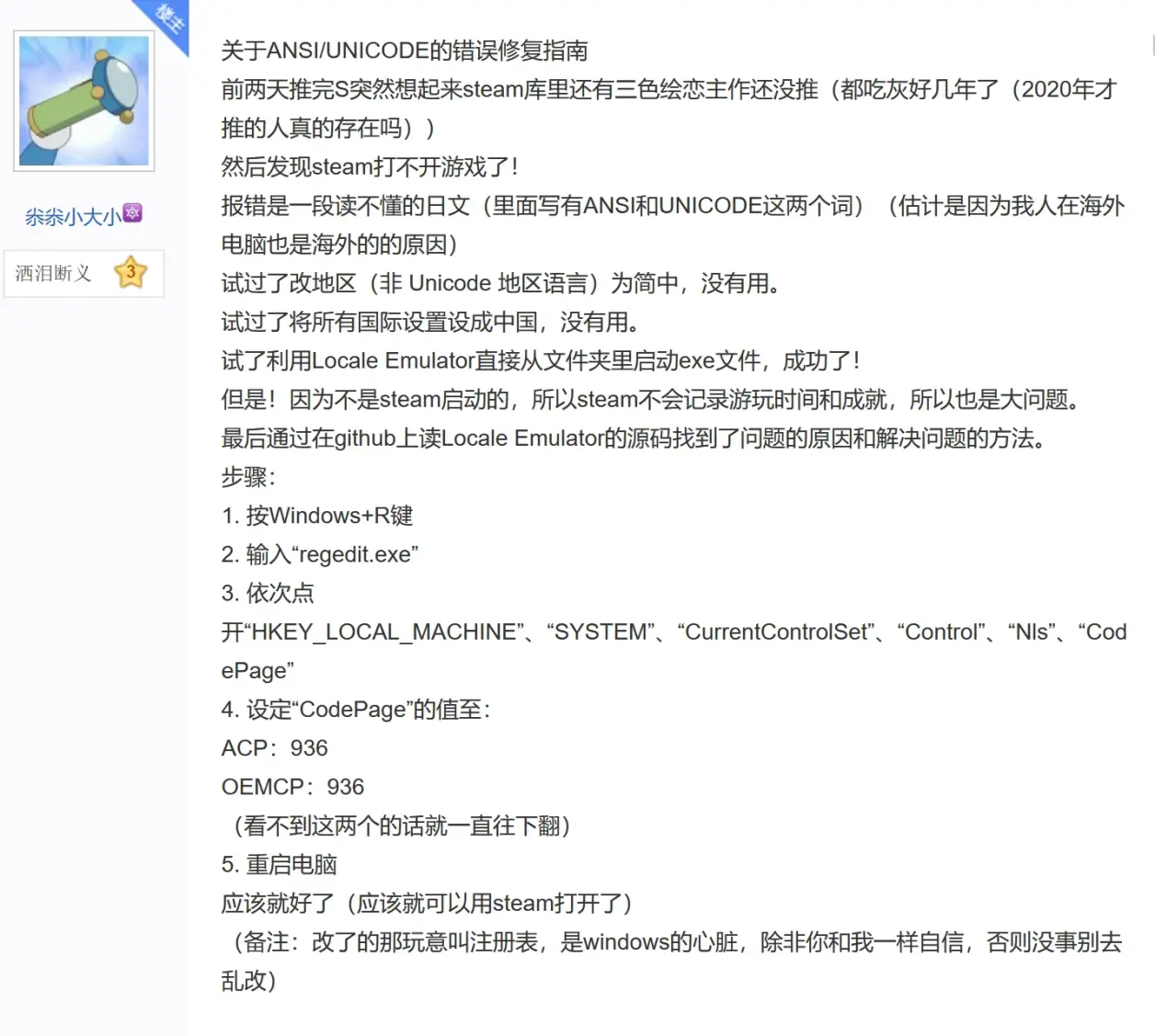Viewport: 1155px width, 1036px height.
Task: Click the line 然后发现steam打不开游戏了!
Action: 370,166
